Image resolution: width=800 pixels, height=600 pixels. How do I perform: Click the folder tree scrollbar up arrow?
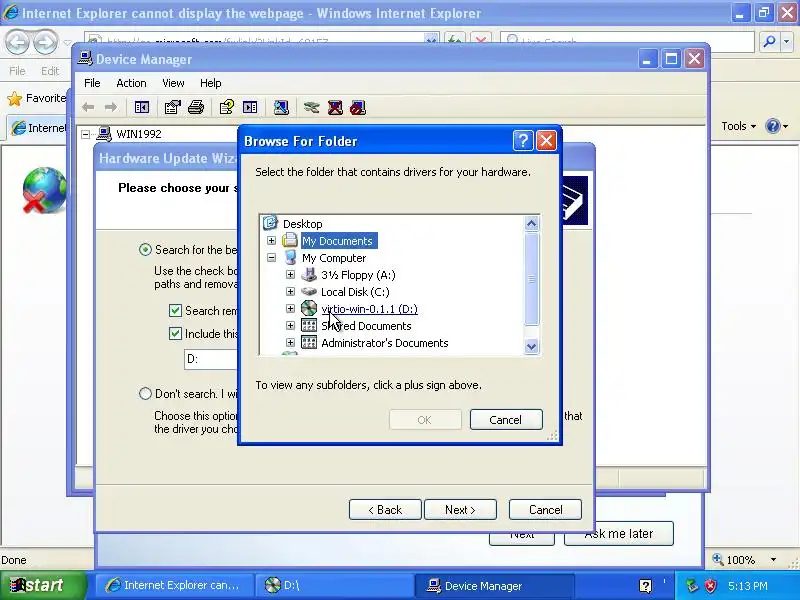tap(531, 223)
